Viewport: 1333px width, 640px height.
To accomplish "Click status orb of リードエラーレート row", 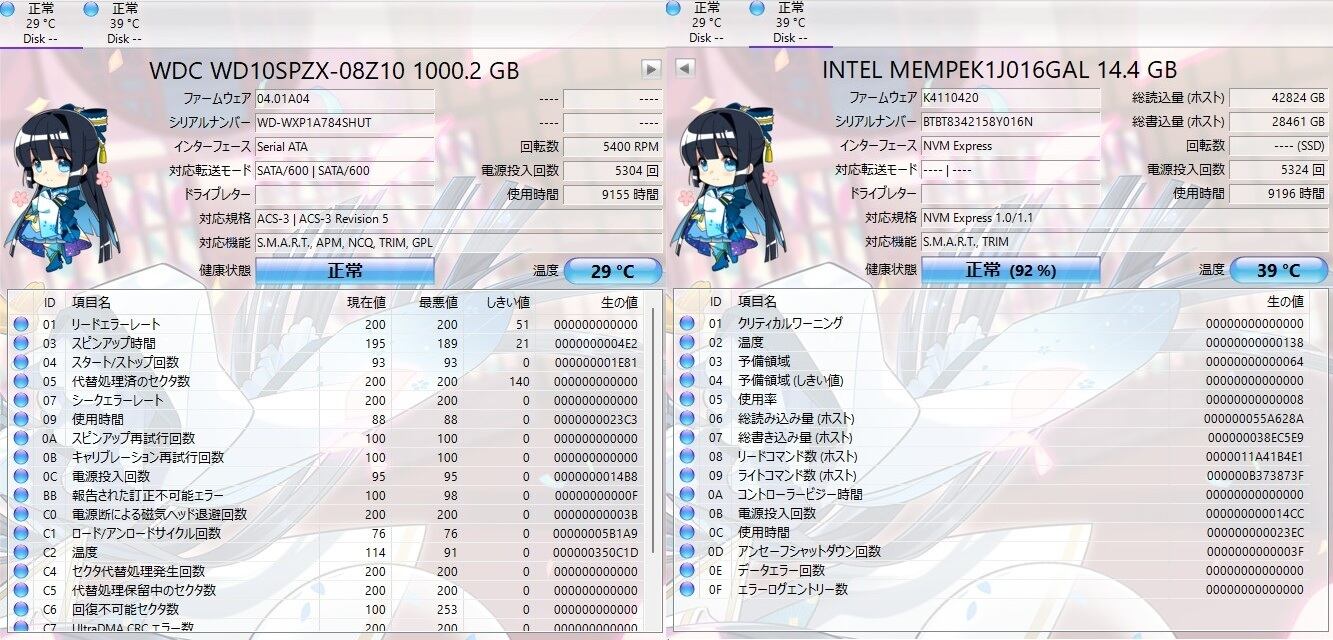I will pyautogui.click(x=21, y=324).
